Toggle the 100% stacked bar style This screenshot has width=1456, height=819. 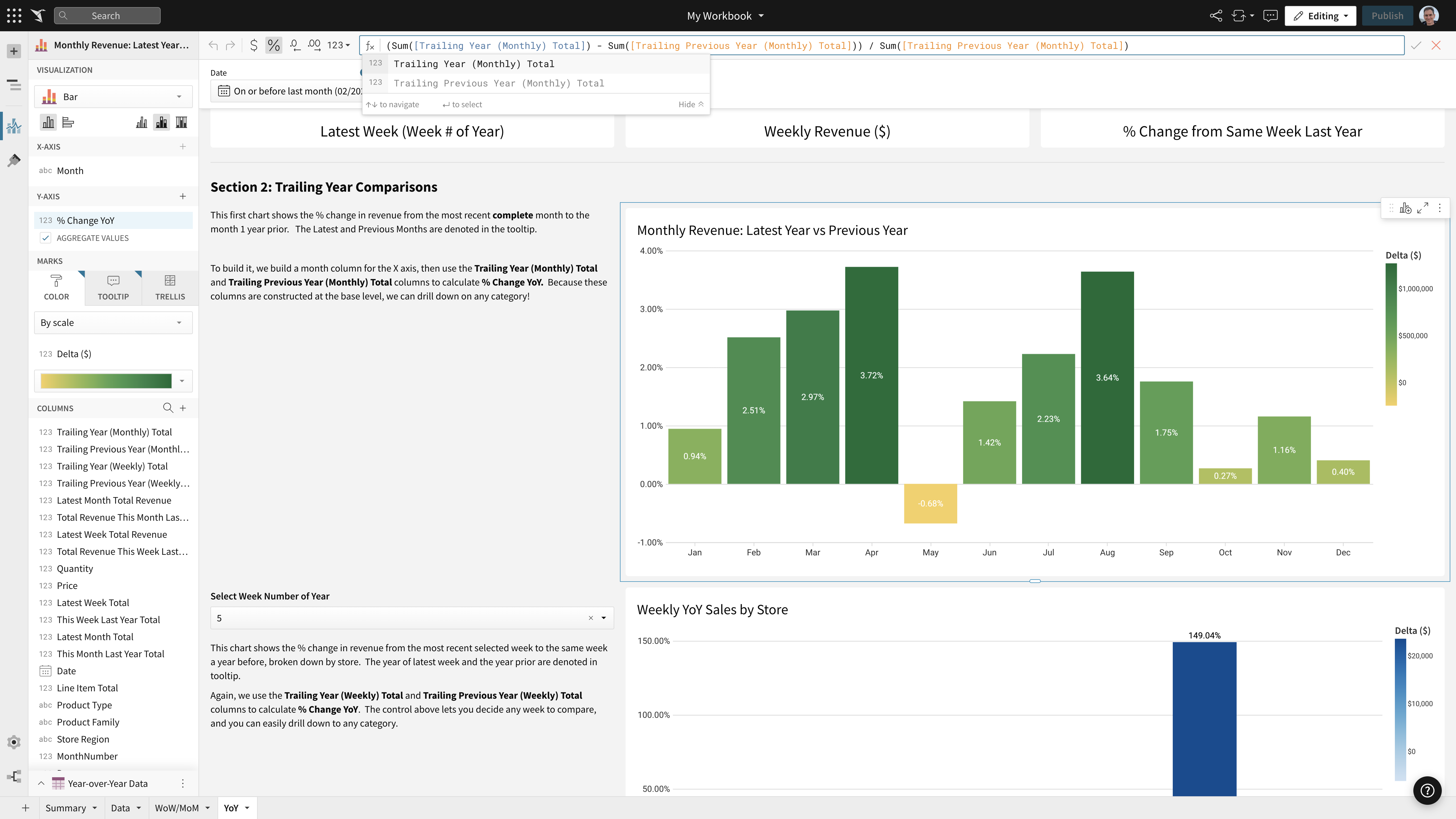[x=181, y=122]
